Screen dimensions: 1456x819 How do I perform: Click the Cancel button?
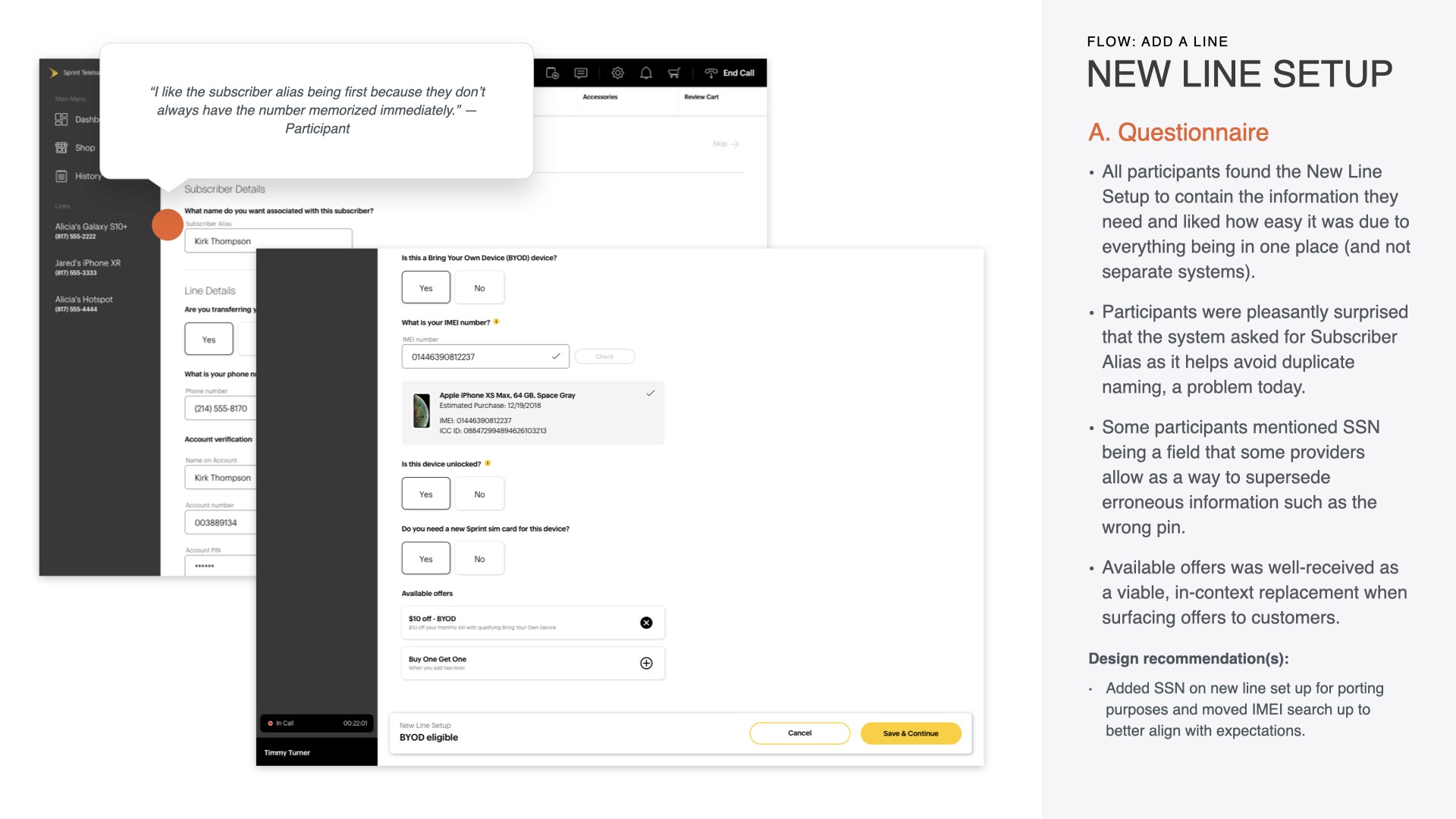point(800,733)
